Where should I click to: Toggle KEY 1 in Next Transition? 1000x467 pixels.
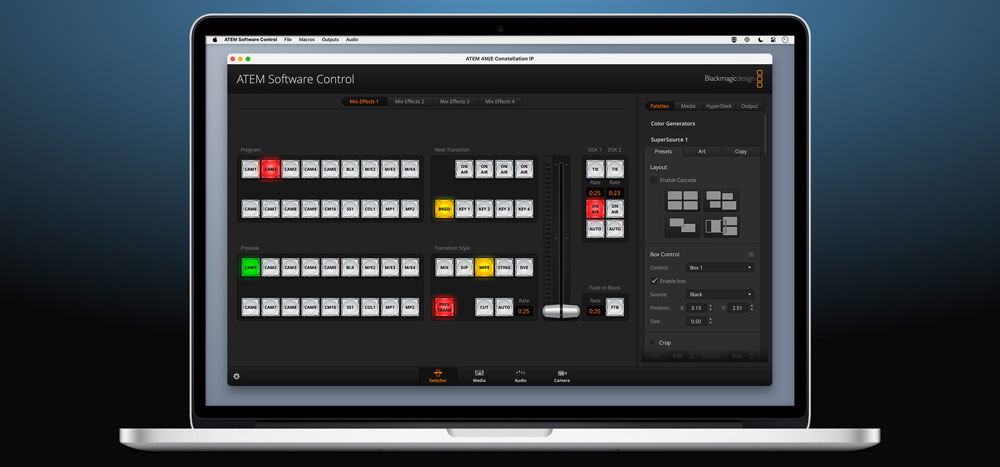click(464, 209)
